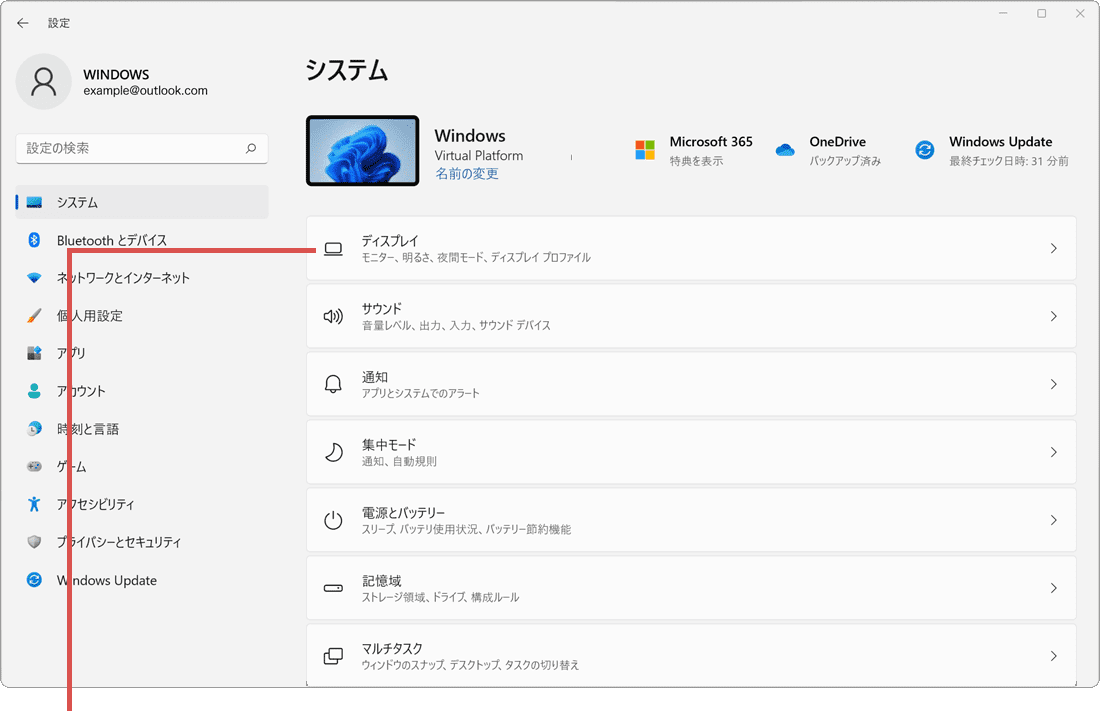This screenshot has width=1100, height=711.
Task: Expand the 通知 settings row chevron
Action: 1053,384
